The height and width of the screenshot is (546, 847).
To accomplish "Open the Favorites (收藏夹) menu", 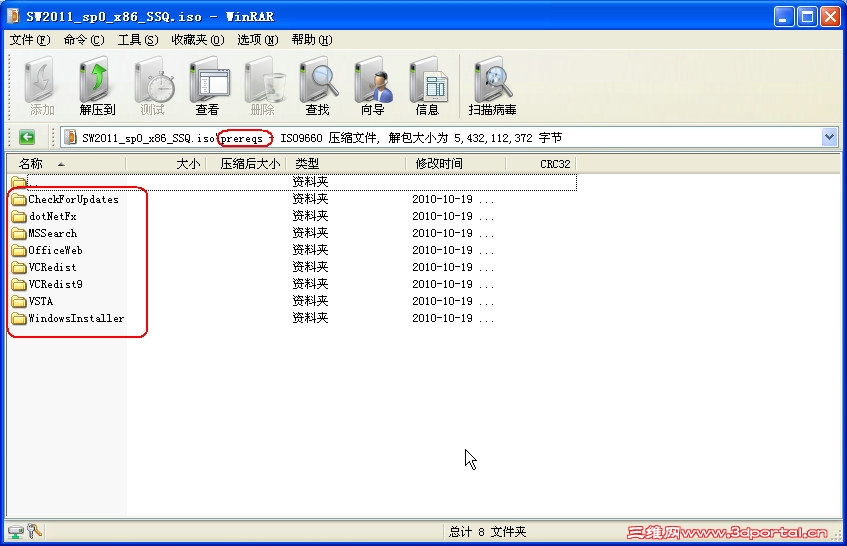I will click(x=198, y=40).
